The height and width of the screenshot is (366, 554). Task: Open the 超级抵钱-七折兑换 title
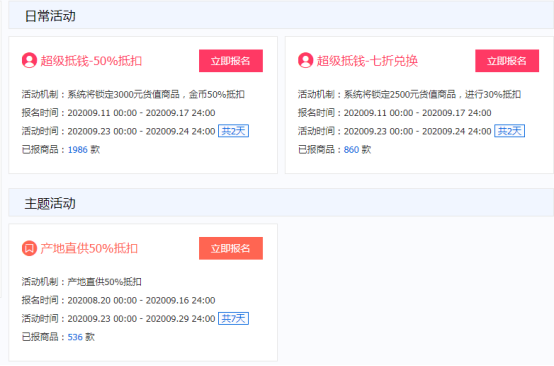point(367,61)
